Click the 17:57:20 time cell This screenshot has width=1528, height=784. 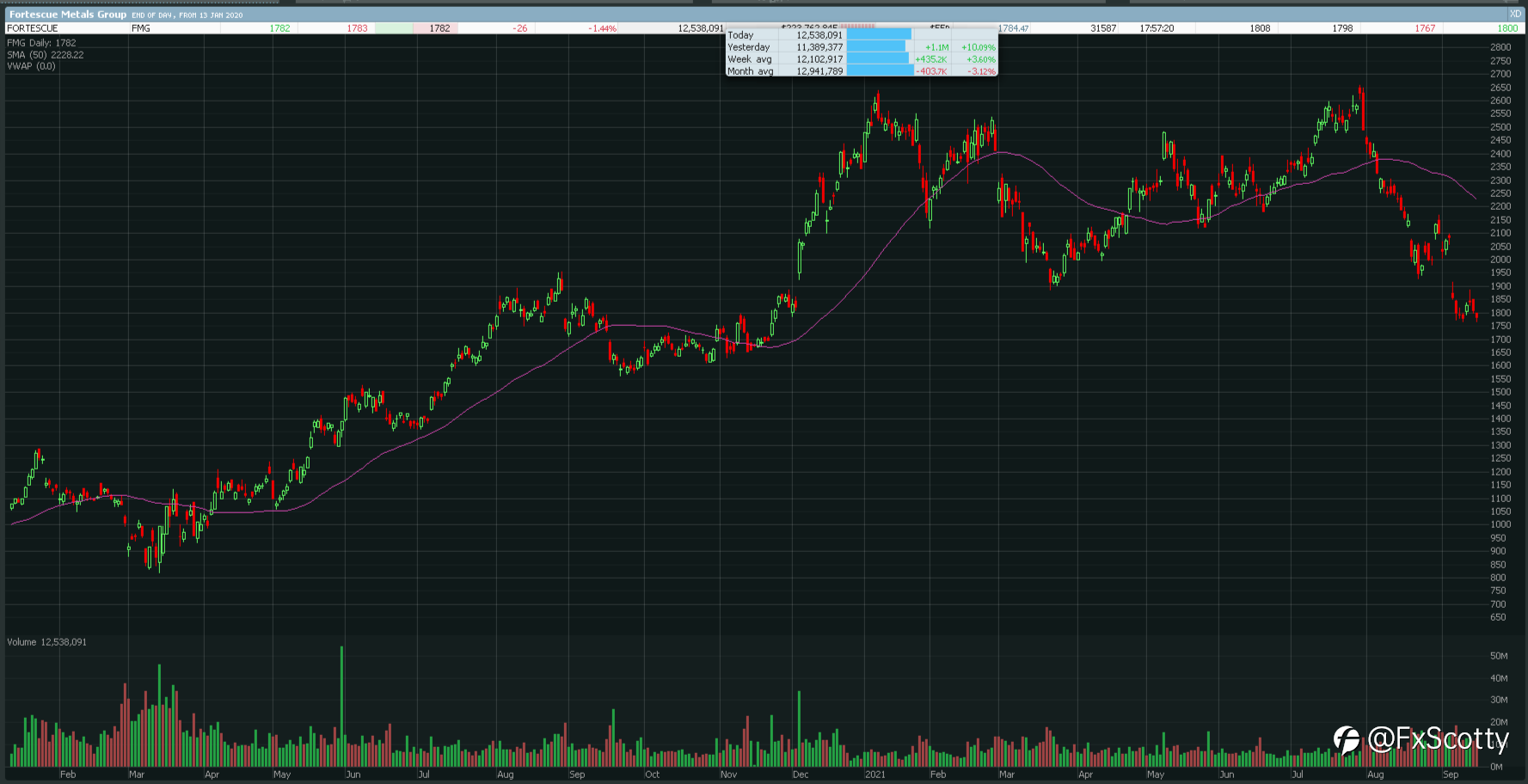pyautogui.click(x=1157, y=28)
